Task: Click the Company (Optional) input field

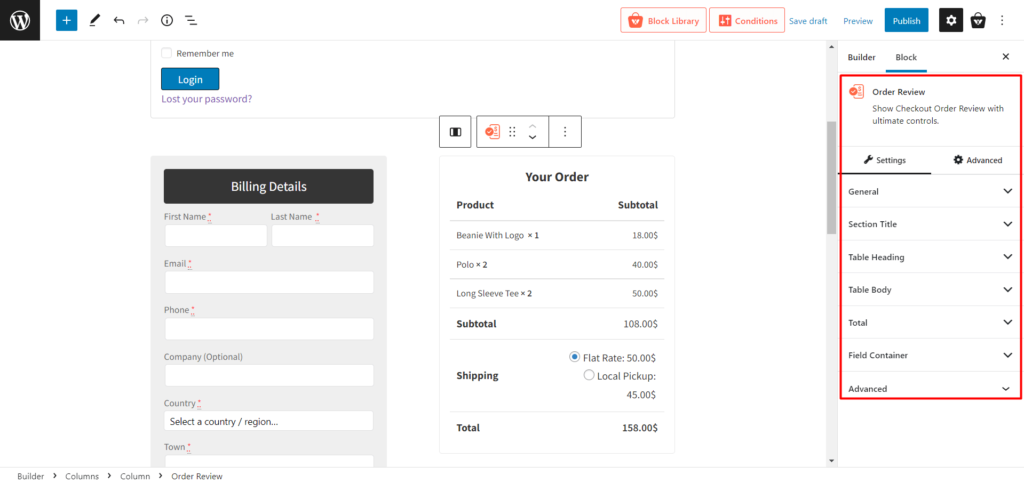Action: [x=269, y=375]
